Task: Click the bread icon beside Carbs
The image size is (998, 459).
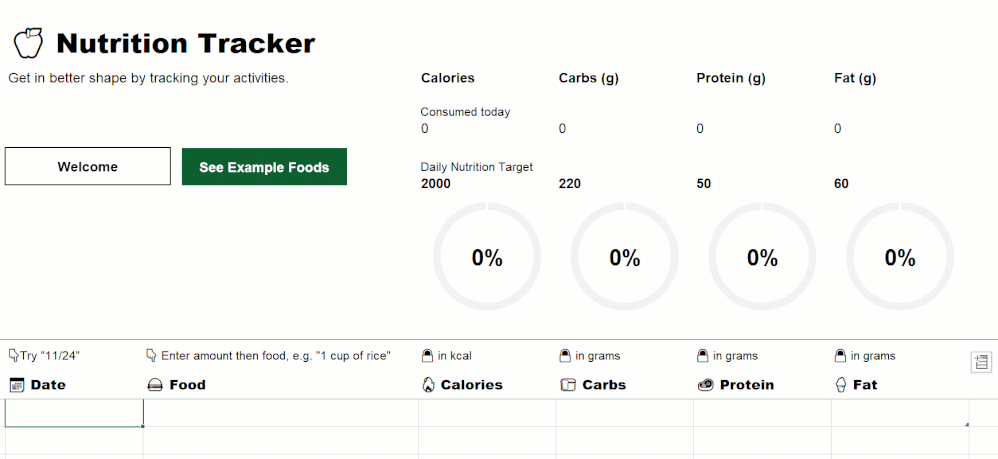Action: pyautogui.click(x=567, y=385)
